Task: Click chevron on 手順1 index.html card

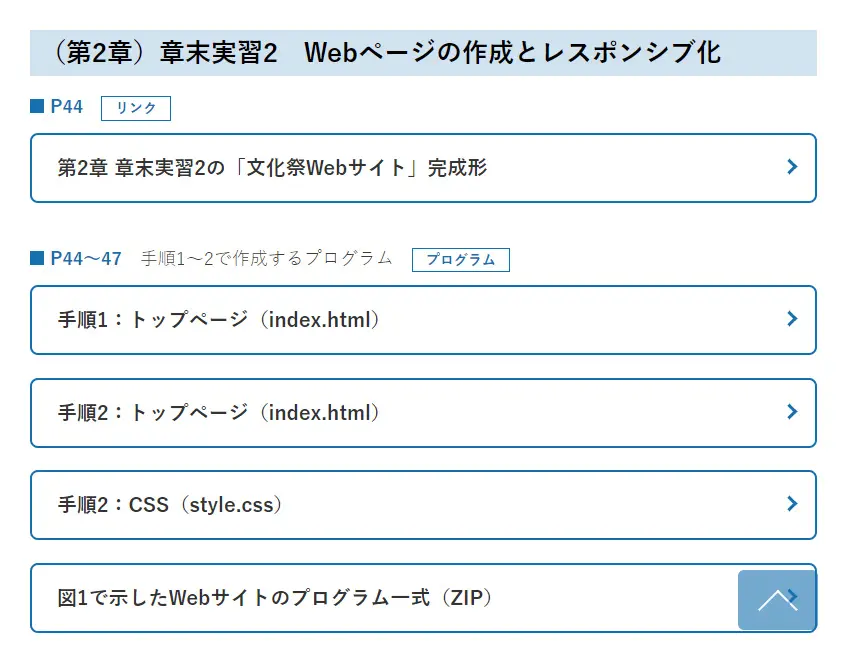Action: coord(792,319)
